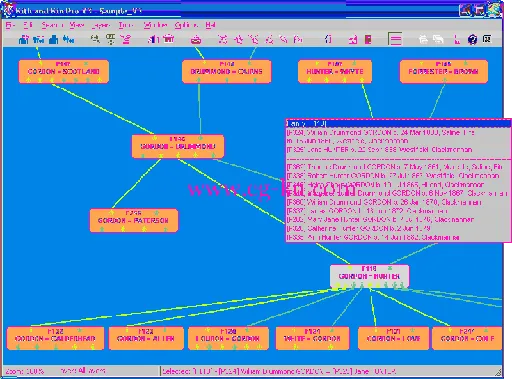Select the GORDON = SCOTLAND family box

64,71
